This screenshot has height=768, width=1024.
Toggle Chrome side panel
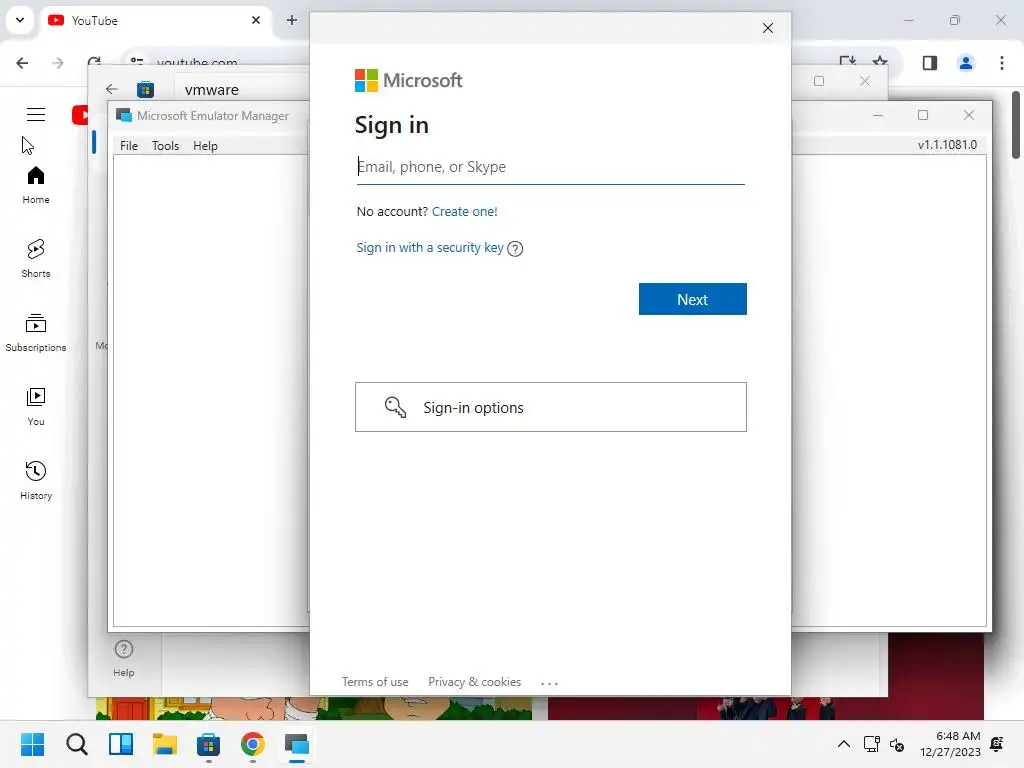pos(930,63)
